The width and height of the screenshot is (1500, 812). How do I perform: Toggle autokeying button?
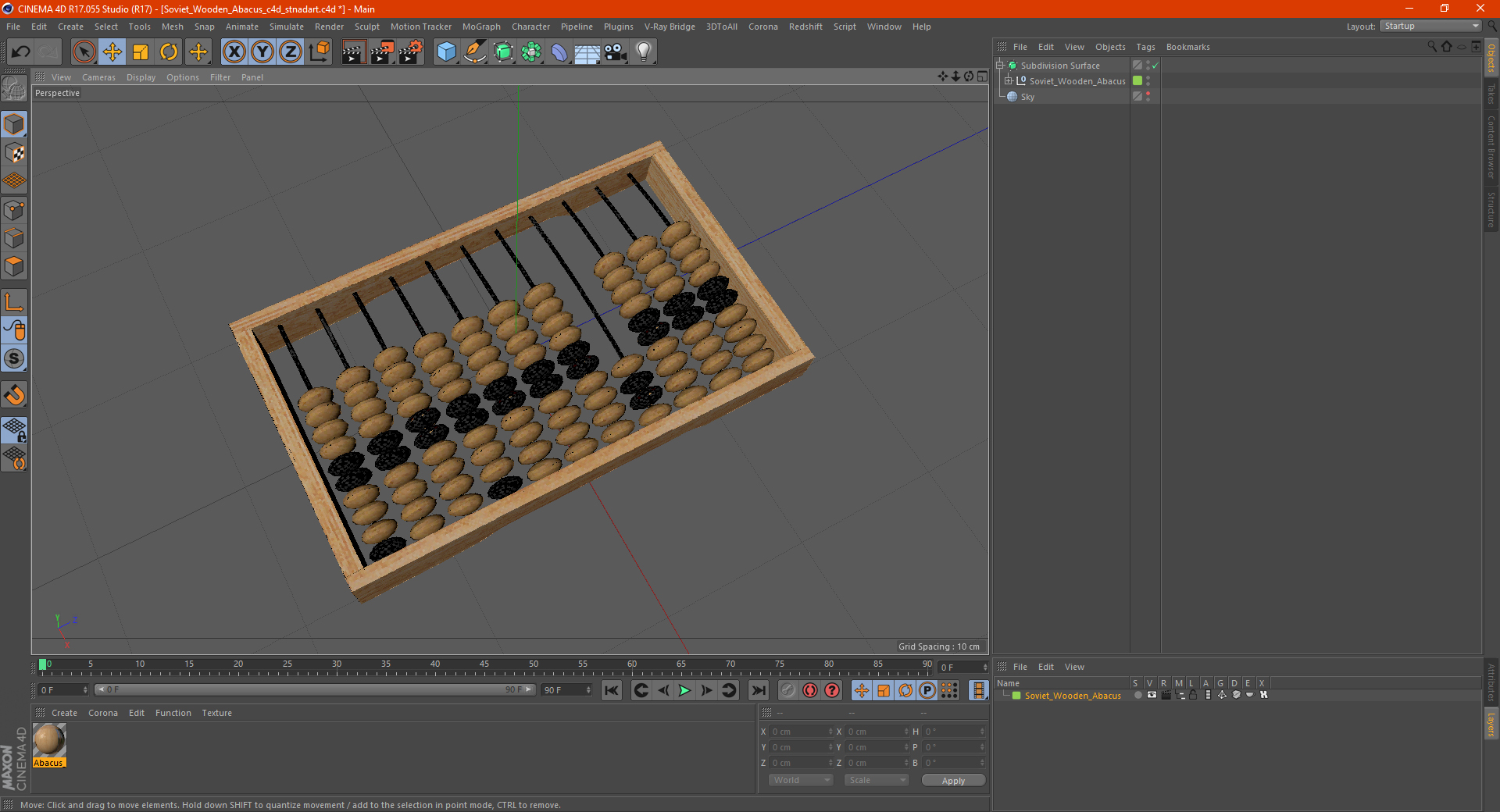coord(810,690)
